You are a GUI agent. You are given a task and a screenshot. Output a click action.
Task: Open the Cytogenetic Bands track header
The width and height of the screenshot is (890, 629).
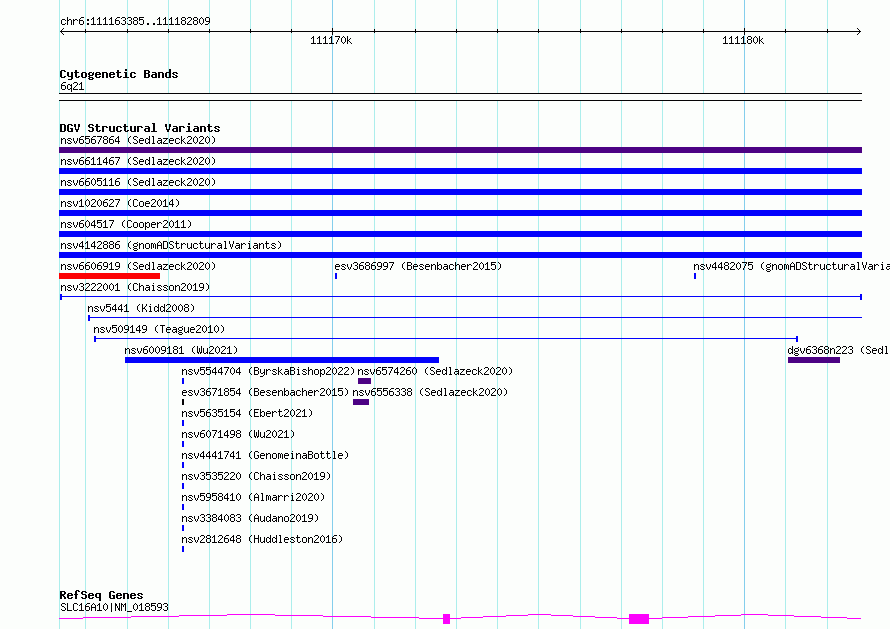tap(119, 74)
